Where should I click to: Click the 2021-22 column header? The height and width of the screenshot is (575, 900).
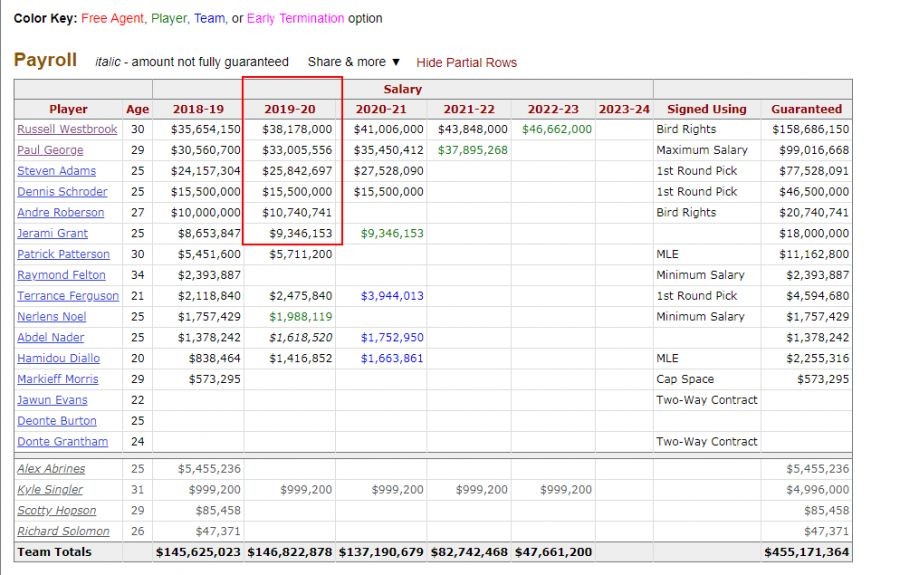(x=469, y=109)
